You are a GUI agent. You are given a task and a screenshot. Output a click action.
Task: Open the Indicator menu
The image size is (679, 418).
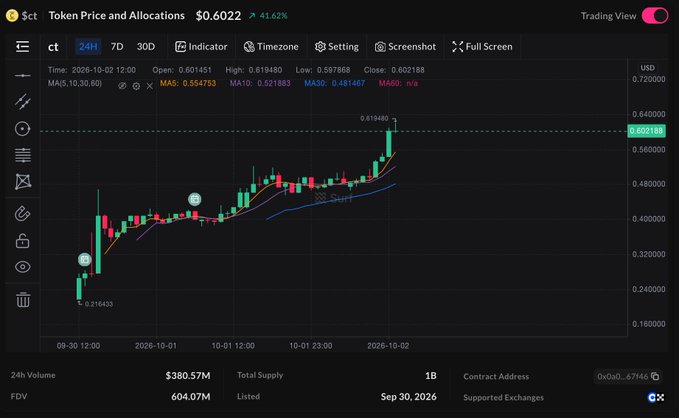201,46
